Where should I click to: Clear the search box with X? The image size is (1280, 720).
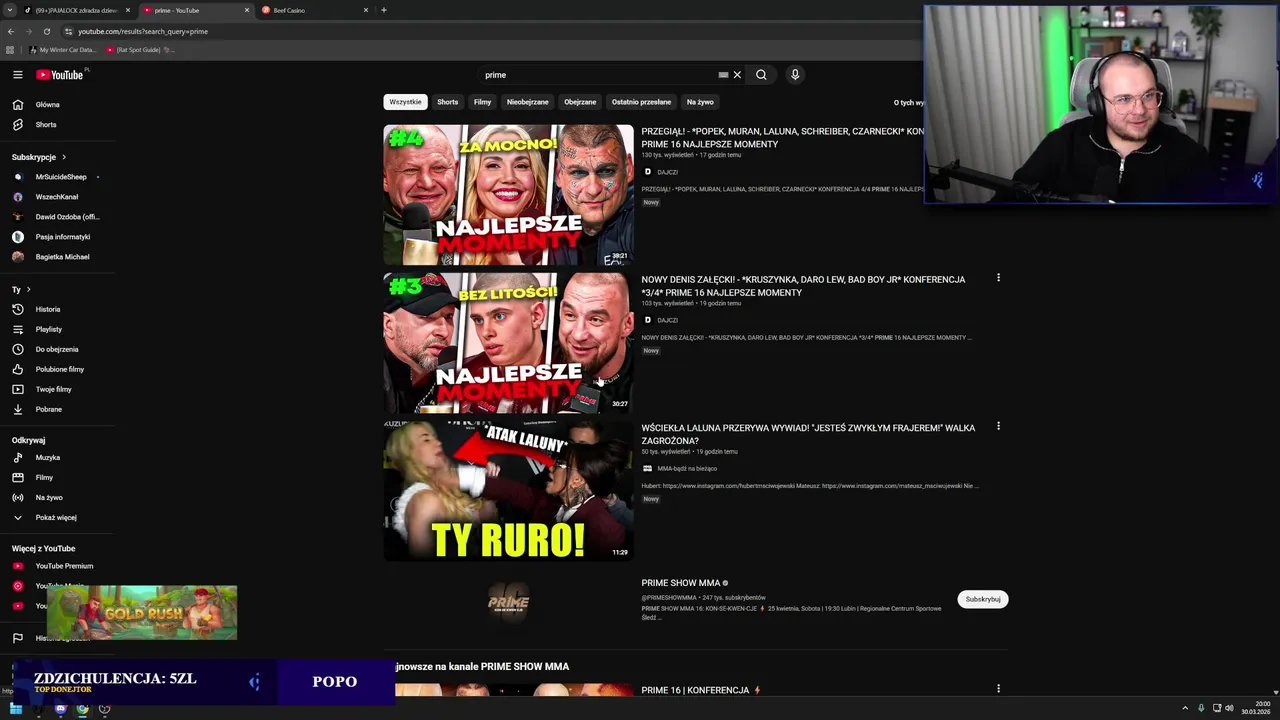pyautogui.click(x=737, y=75)
